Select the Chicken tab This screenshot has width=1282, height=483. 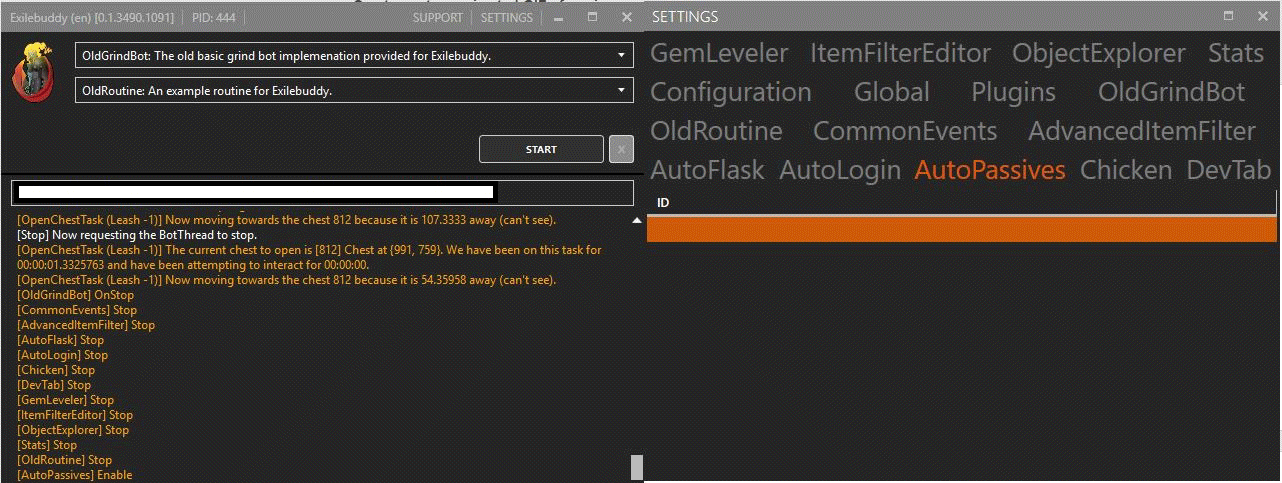(x=1126, y=170)
